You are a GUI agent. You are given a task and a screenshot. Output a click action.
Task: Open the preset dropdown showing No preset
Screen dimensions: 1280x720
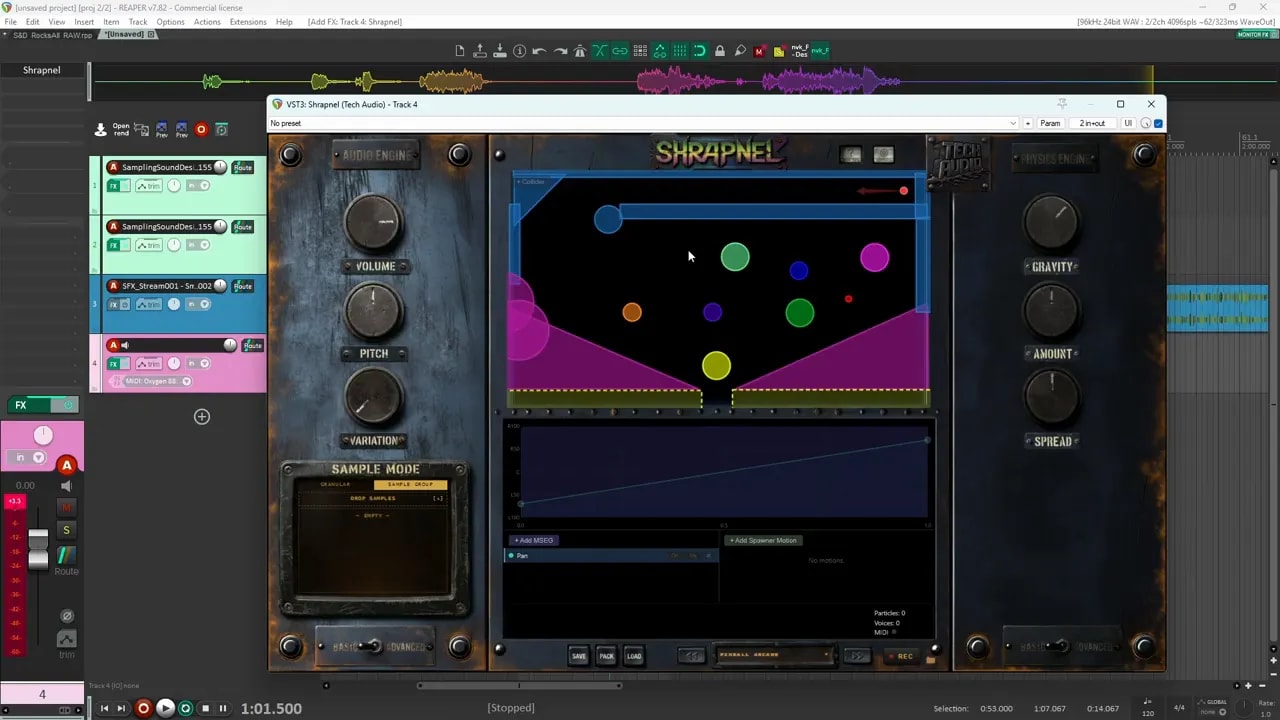click(643, 123)
